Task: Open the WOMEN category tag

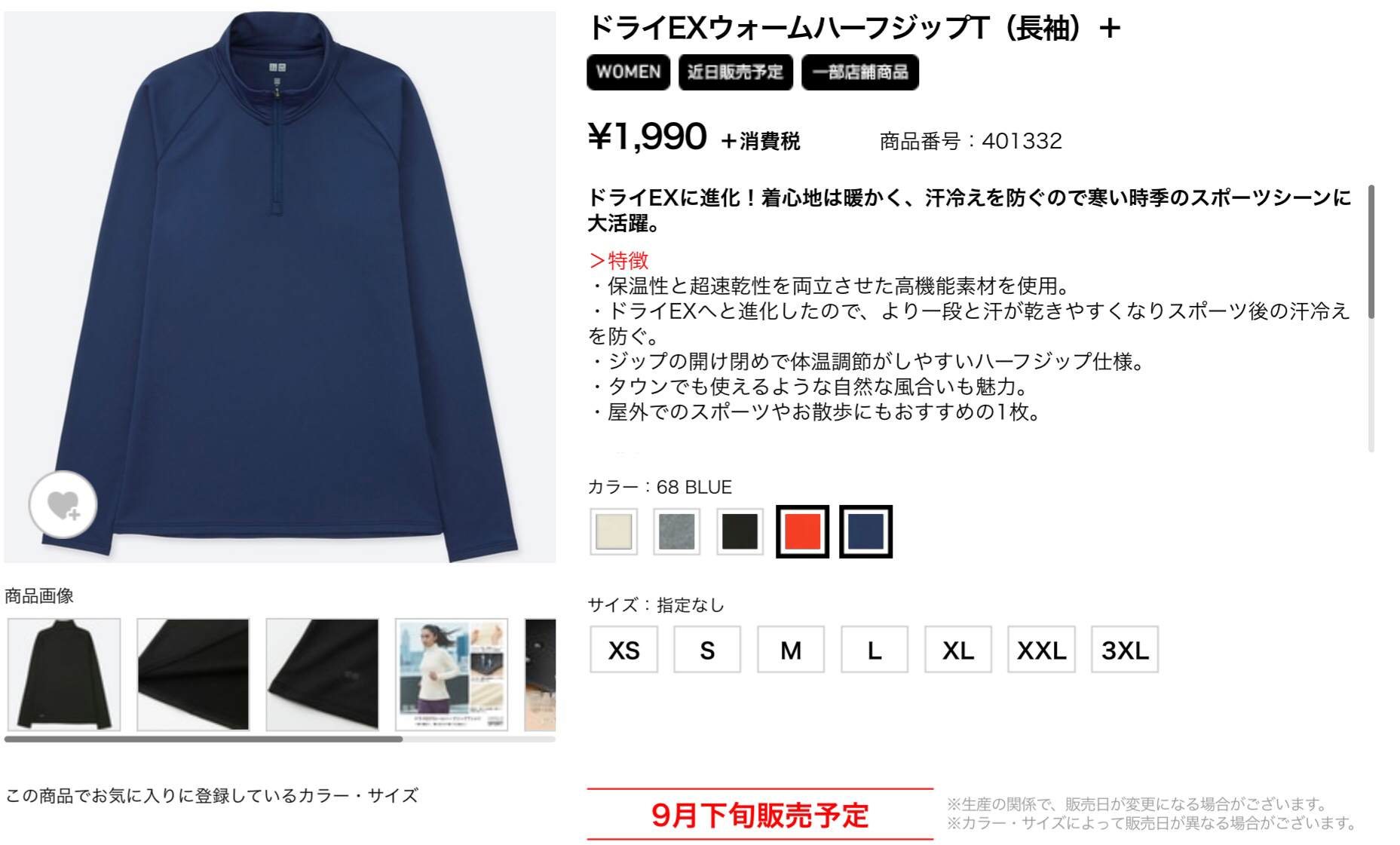Action: [629, 72]
